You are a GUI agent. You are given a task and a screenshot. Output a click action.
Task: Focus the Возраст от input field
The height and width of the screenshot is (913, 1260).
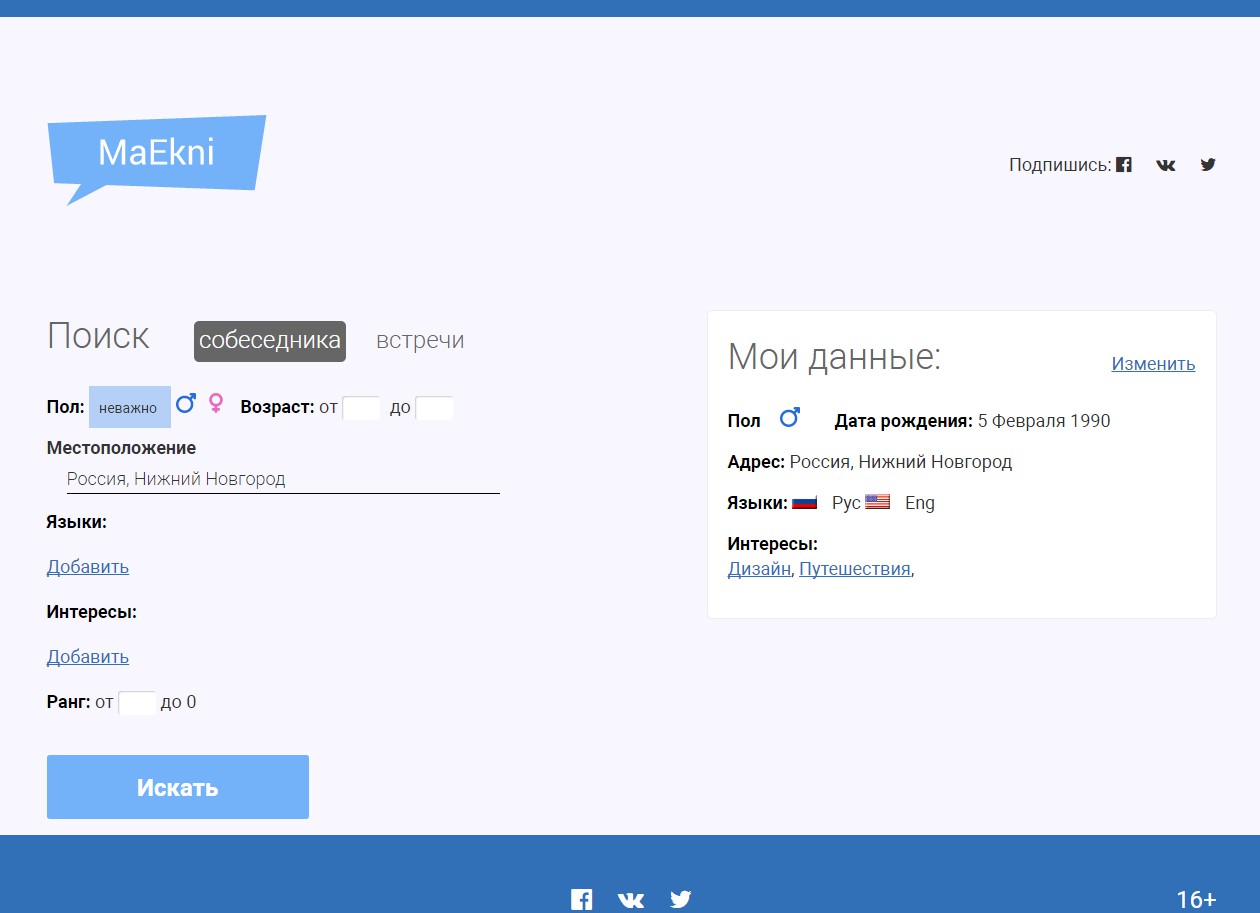[x=361, y=408]
